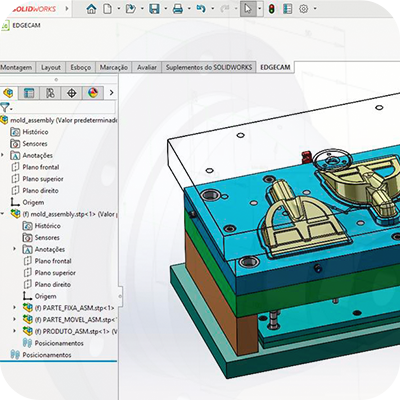Switch to the Layout tab
400x400 pixels.
click(51, 67)
